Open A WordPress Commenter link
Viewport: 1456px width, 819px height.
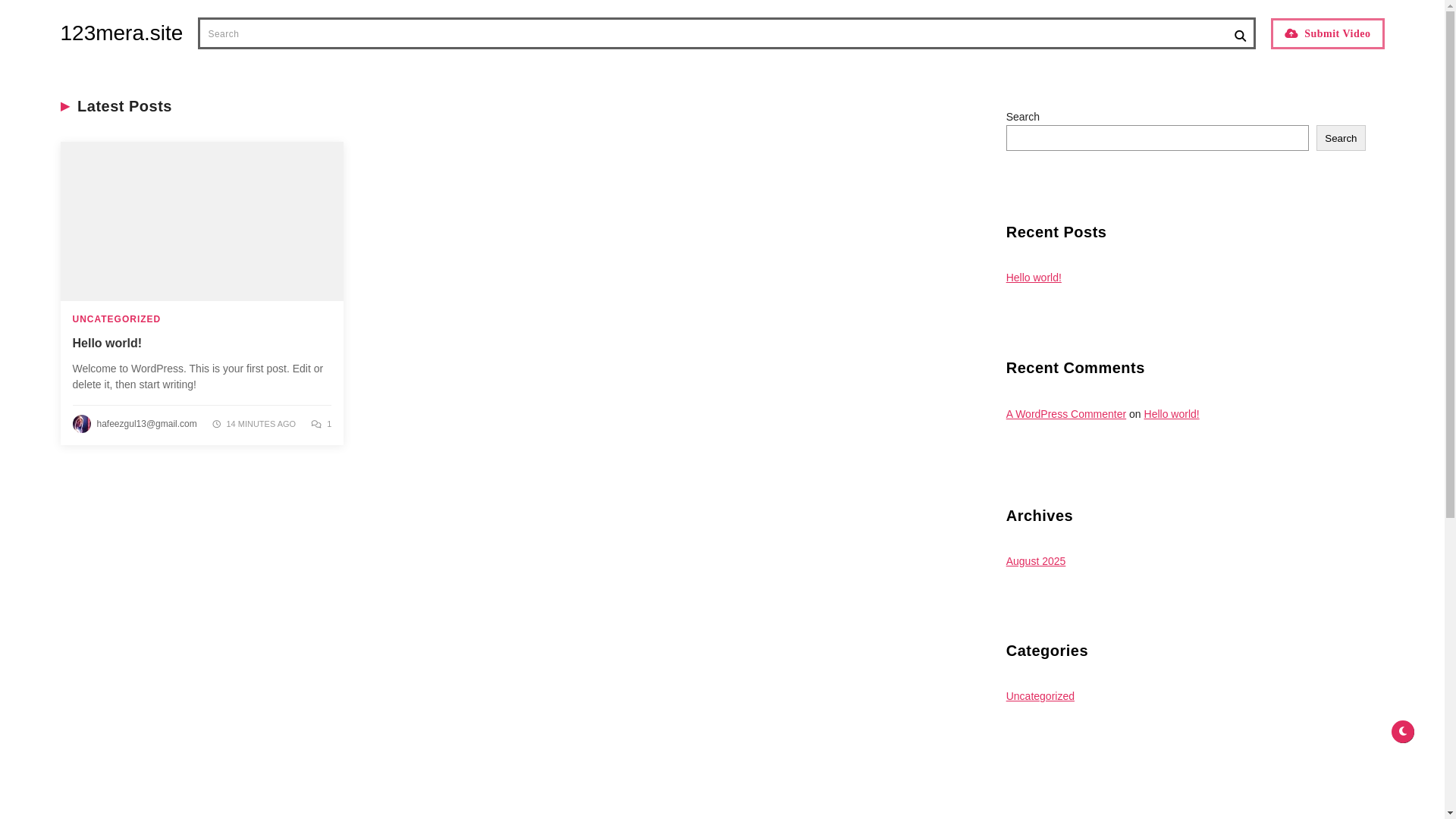(1066, 414)
